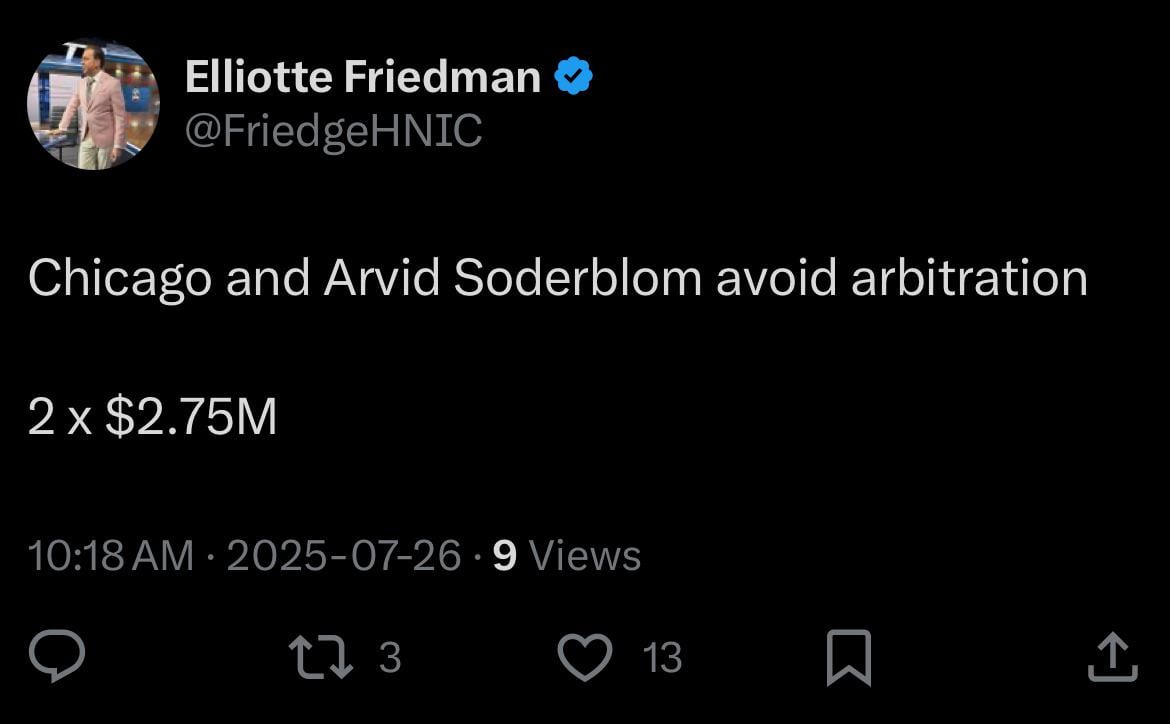
Task: Toggle the bookmark off
Action: (848, 656)
